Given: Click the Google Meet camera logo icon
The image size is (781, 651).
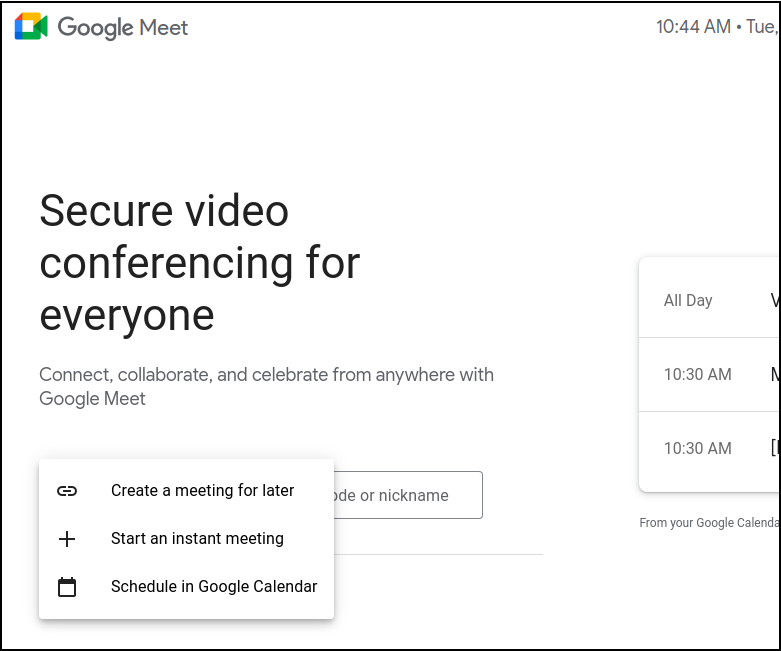Looking at the screenshot, I should tap(31, 27).
